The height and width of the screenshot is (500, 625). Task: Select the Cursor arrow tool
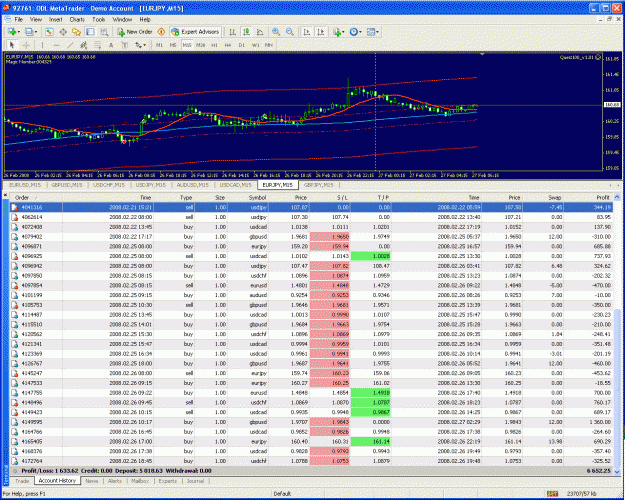click(12, 45)
